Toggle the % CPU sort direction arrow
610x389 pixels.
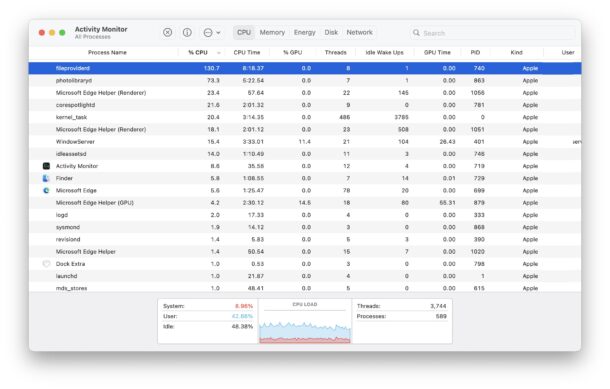[219, 53]
